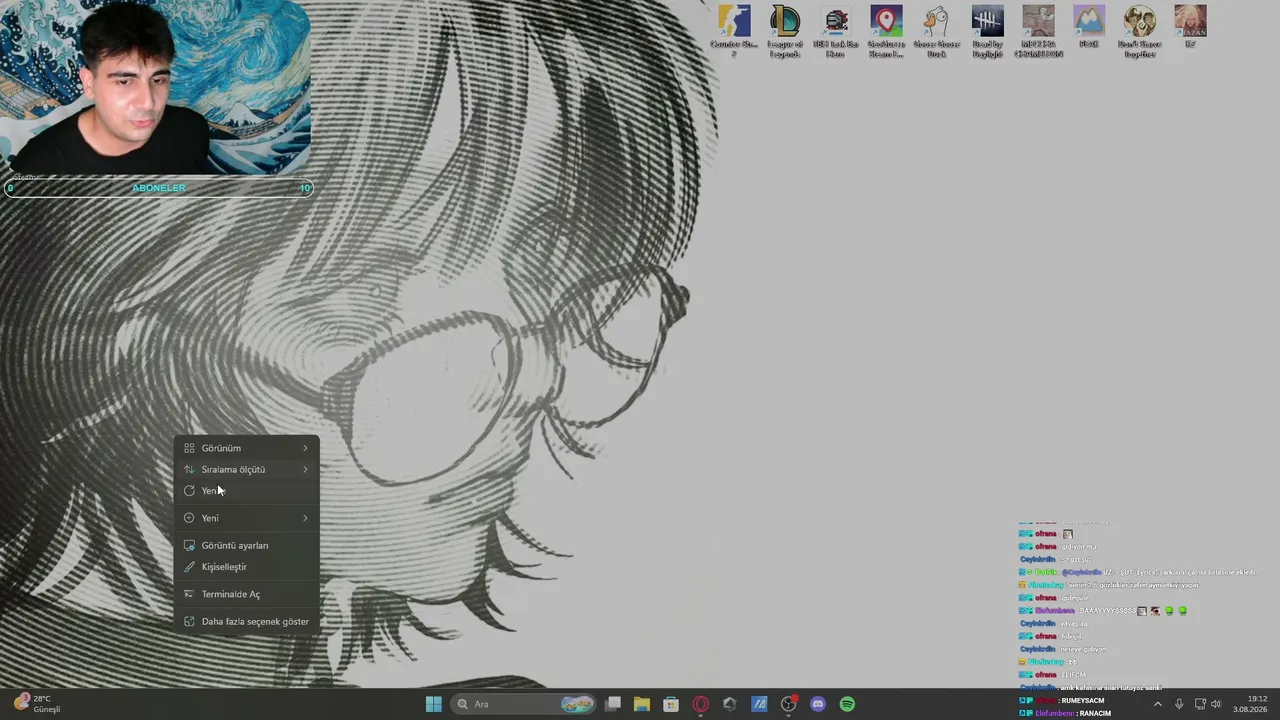
Task: Expand the Yeni submenu
Action: tap(246, 518)
